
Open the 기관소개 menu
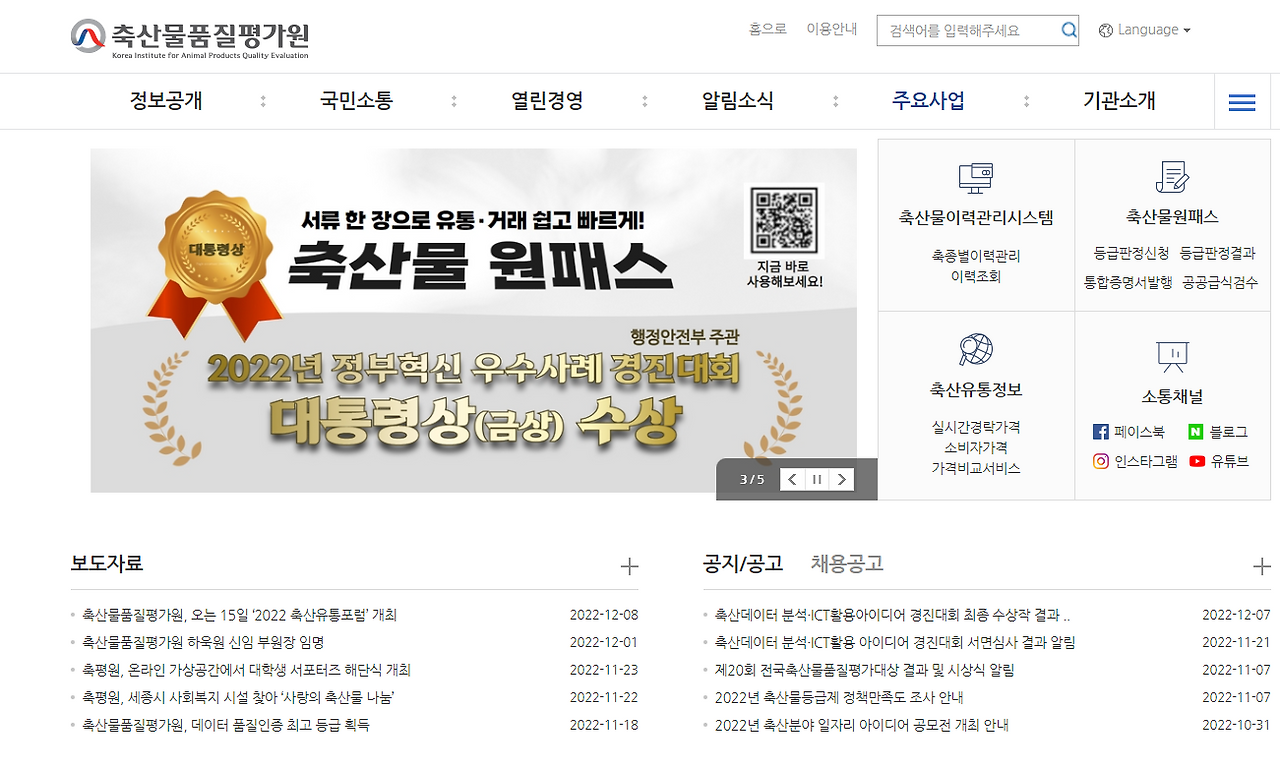click(1120, 101)
